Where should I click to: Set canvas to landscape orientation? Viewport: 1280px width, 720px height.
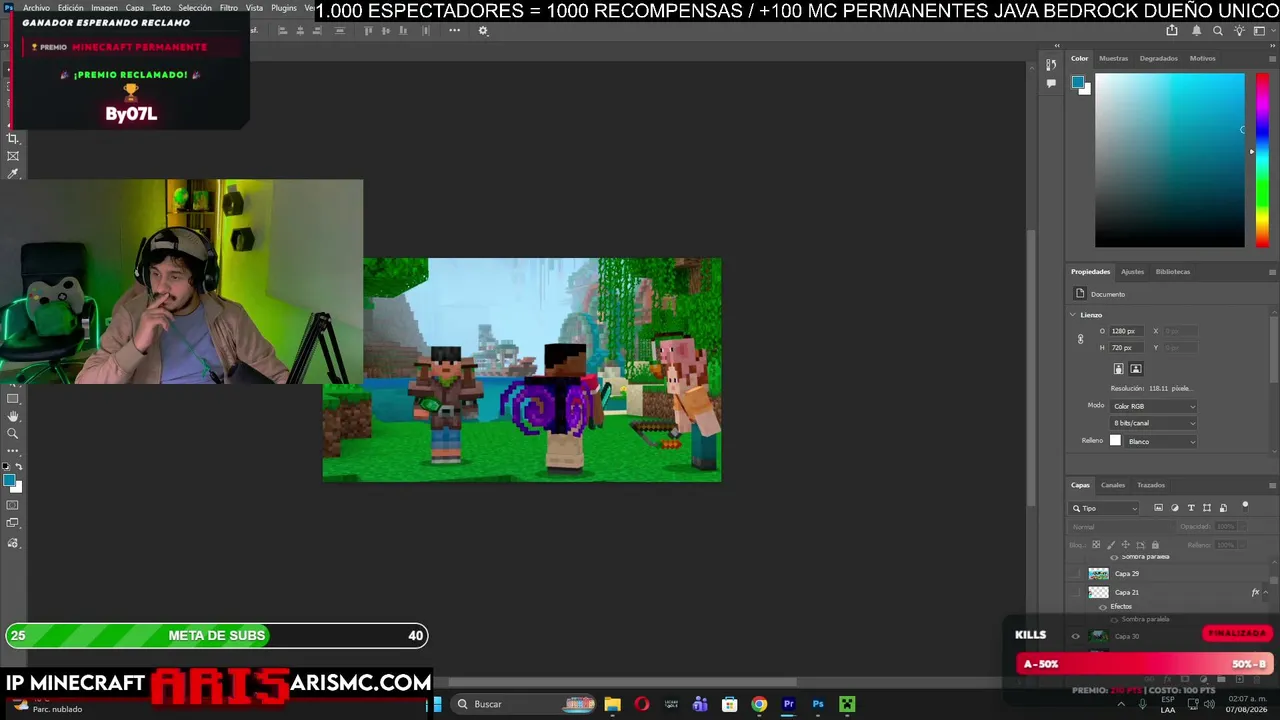(x=1136, y=369)
